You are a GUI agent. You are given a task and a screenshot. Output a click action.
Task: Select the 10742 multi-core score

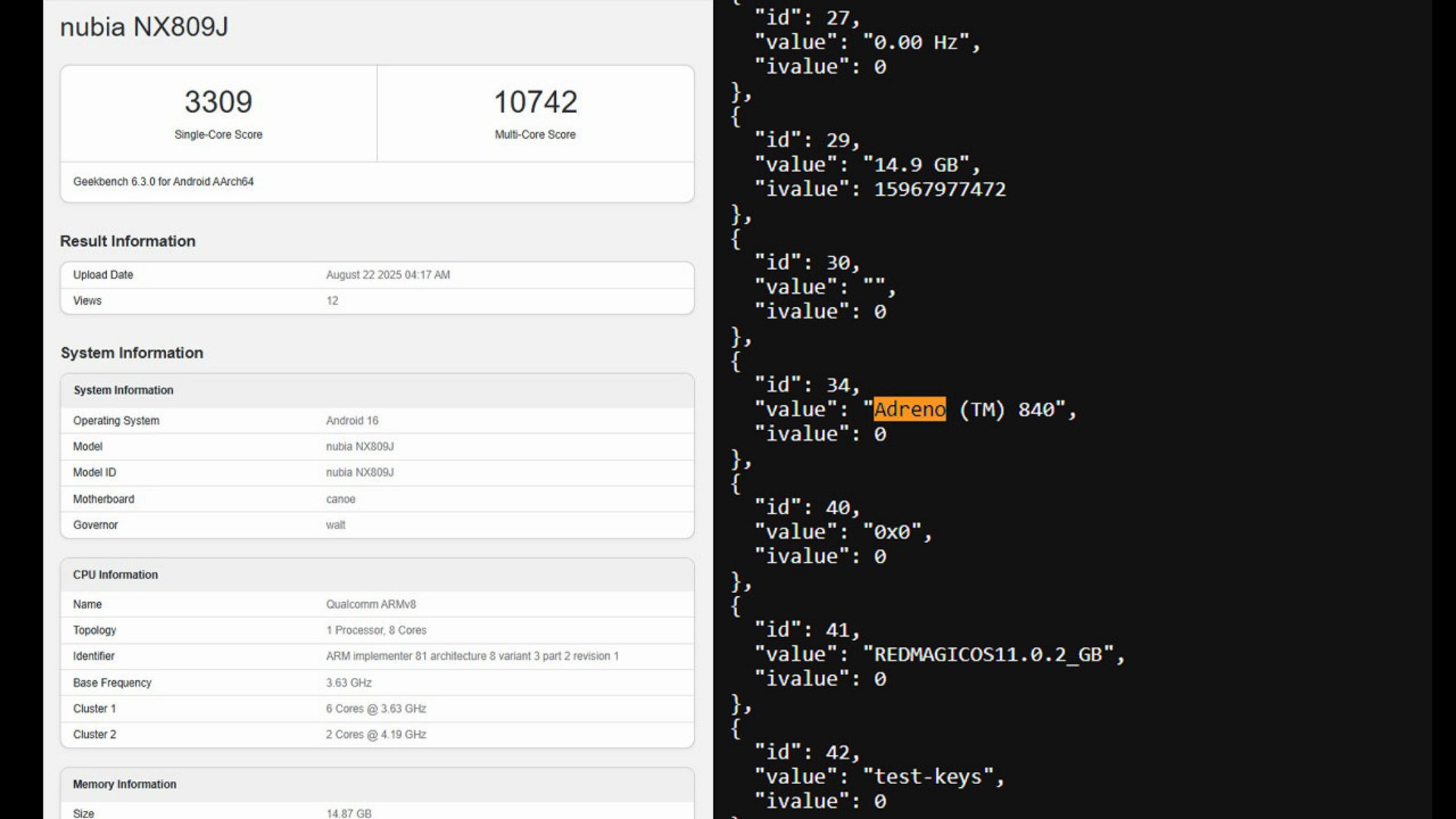click(x=535, y=102)
